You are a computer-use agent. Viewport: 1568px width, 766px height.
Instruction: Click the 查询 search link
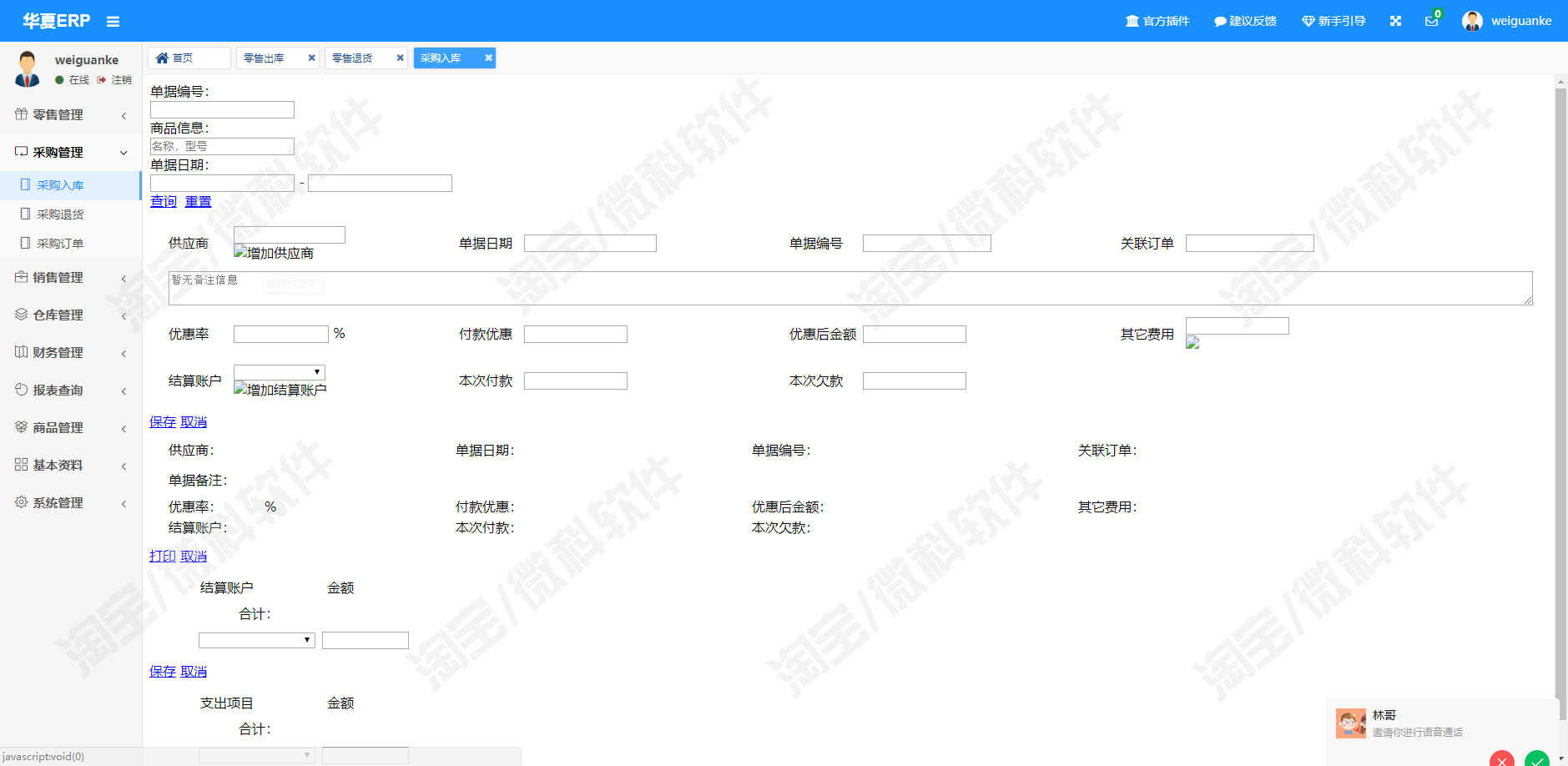(x=164, y=201)
